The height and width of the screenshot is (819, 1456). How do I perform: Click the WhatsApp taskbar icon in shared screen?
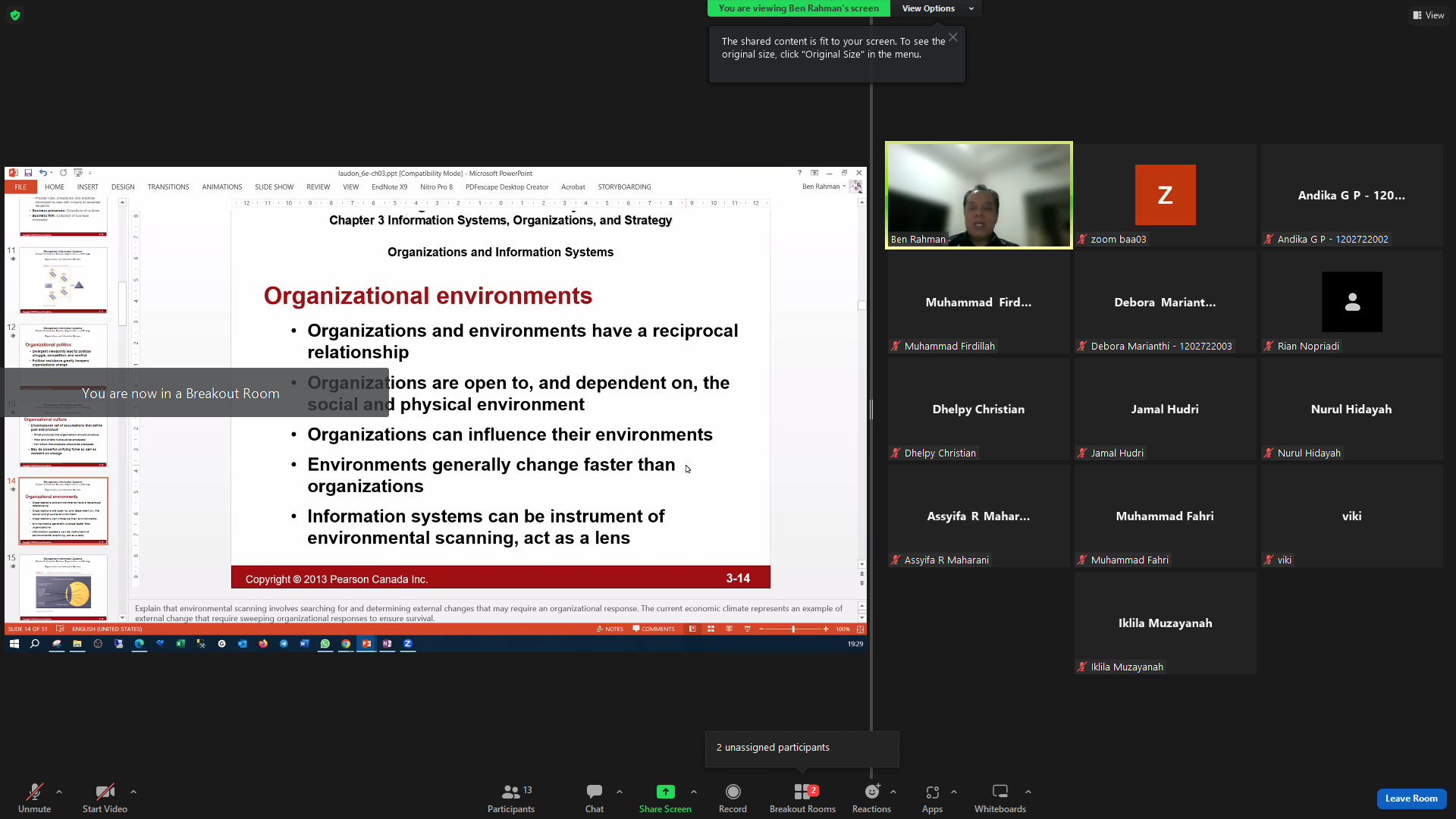[325, 644]
